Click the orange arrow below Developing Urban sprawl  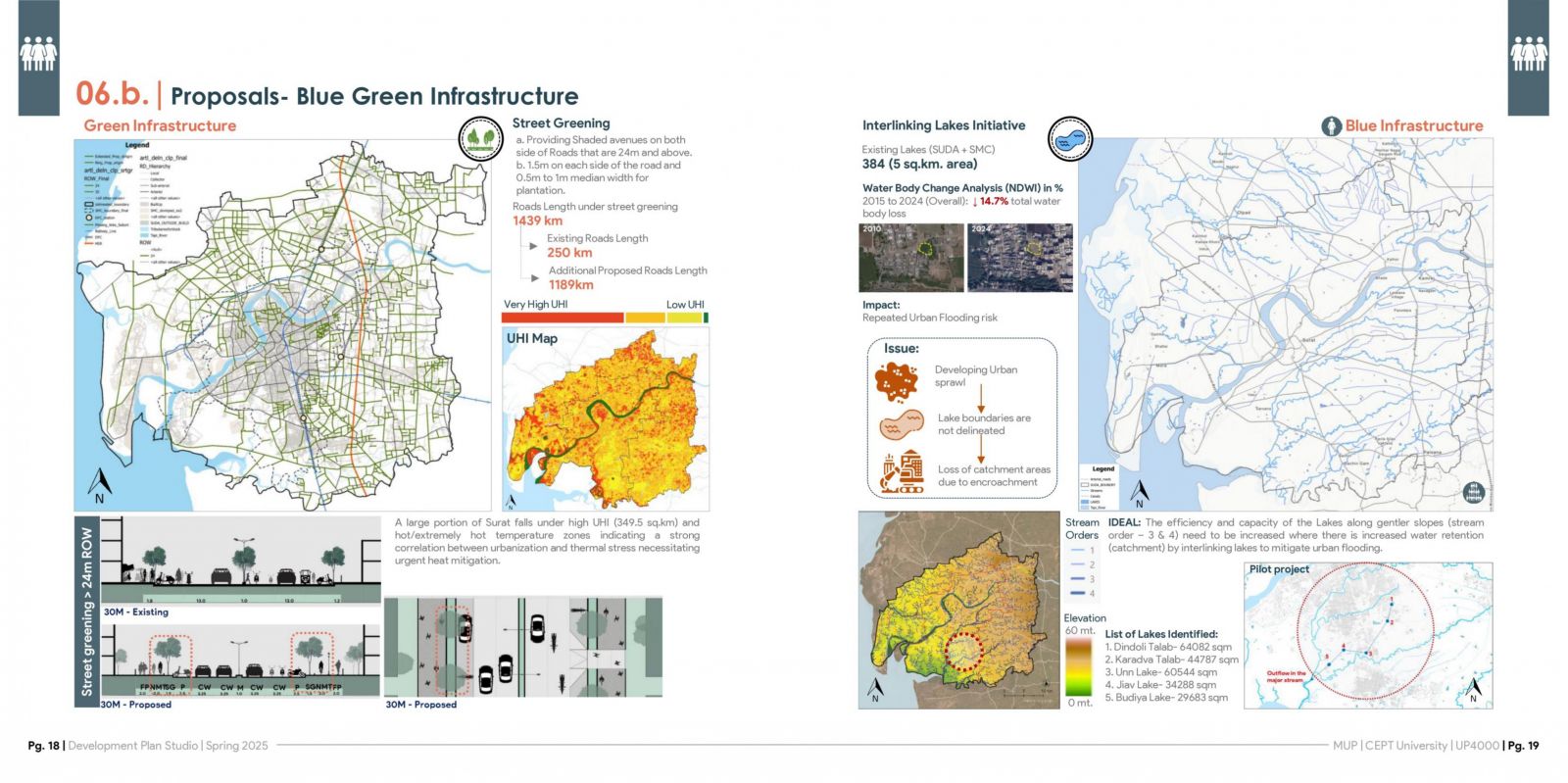click(x=980, y=398)
